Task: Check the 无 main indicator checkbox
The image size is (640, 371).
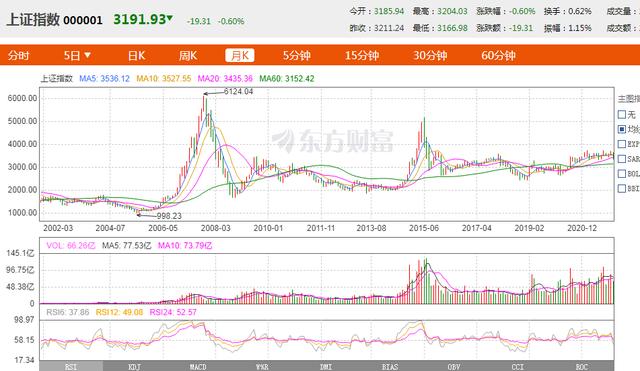Action: pyautogui.click(x=622, y=114)
